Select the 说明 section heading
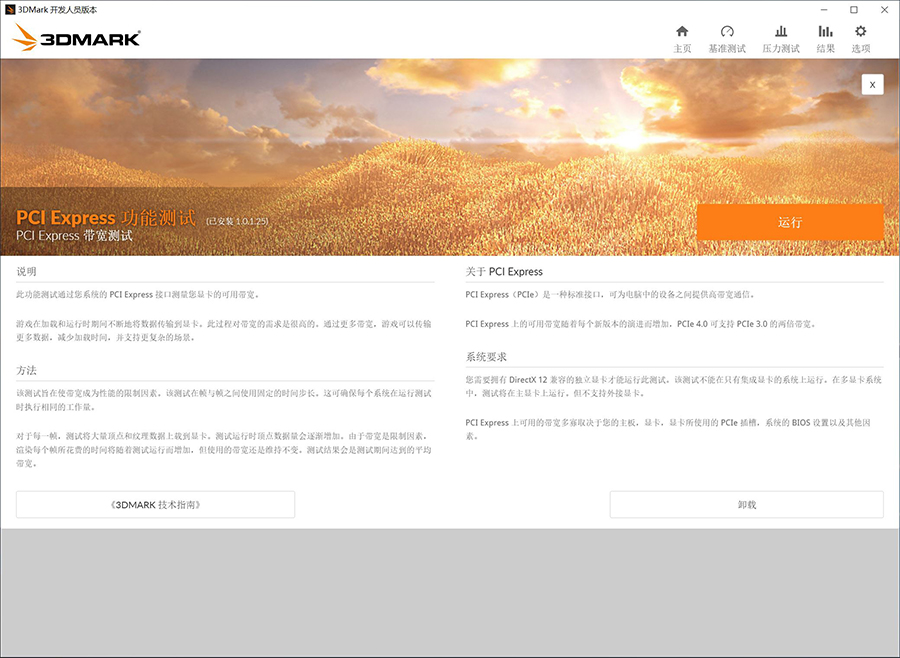 pos(27,271)
